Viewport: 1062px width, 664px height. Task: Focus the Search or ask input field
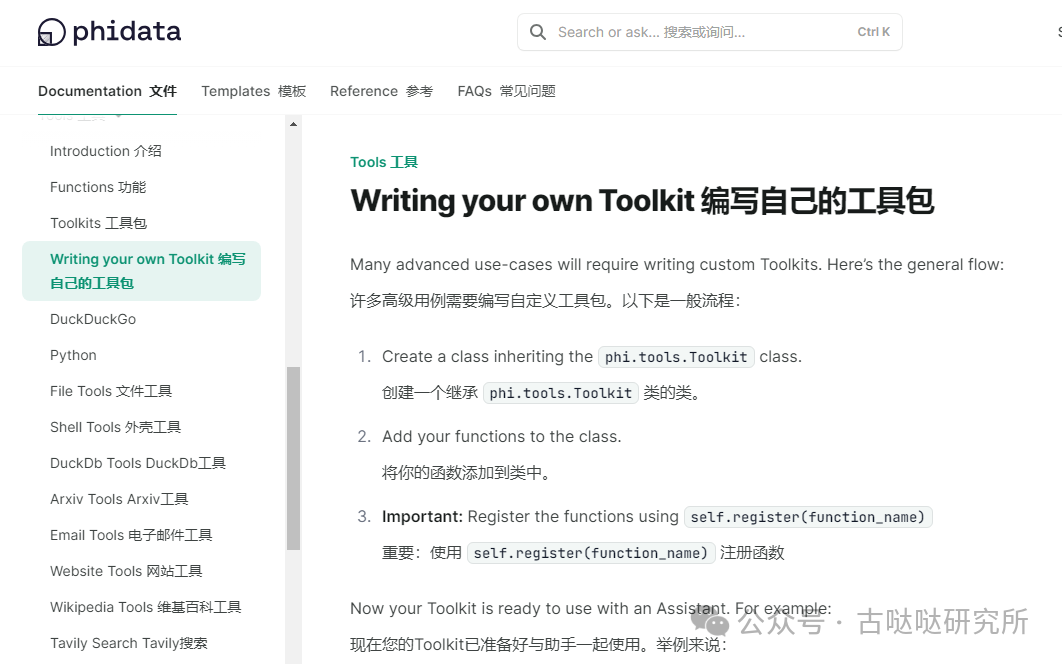[700, 32]
